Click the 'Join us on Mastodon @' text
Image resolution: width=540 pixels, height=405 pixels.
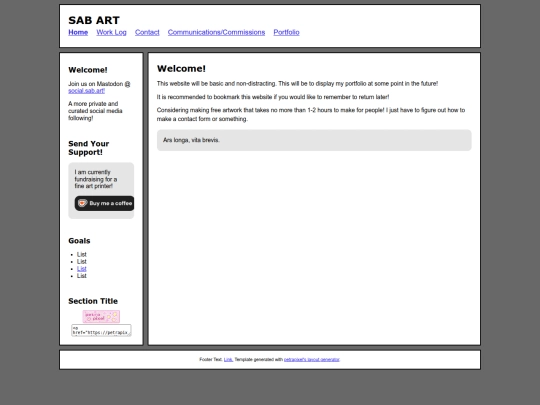pyautogui.click(x=99, y=84)
